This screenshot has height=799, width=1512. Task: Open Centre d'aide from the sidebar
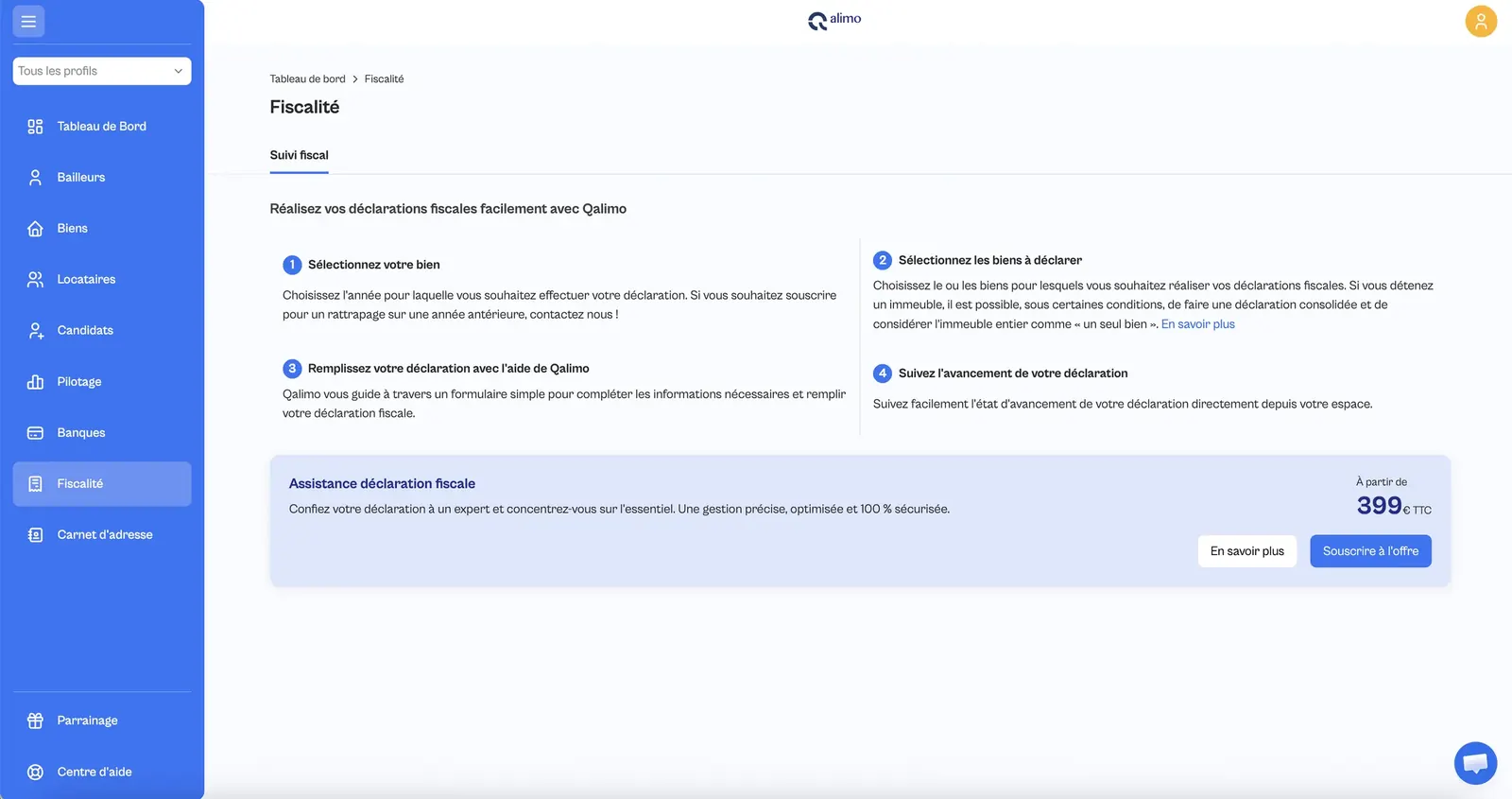102,772
